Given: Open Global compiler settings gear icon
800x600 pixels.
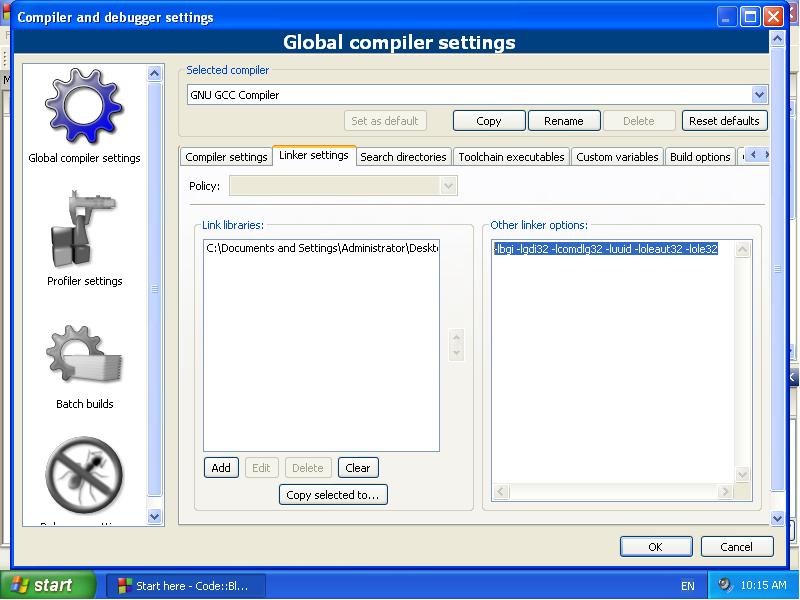Looking at the screenshot, I should point(84,107).
